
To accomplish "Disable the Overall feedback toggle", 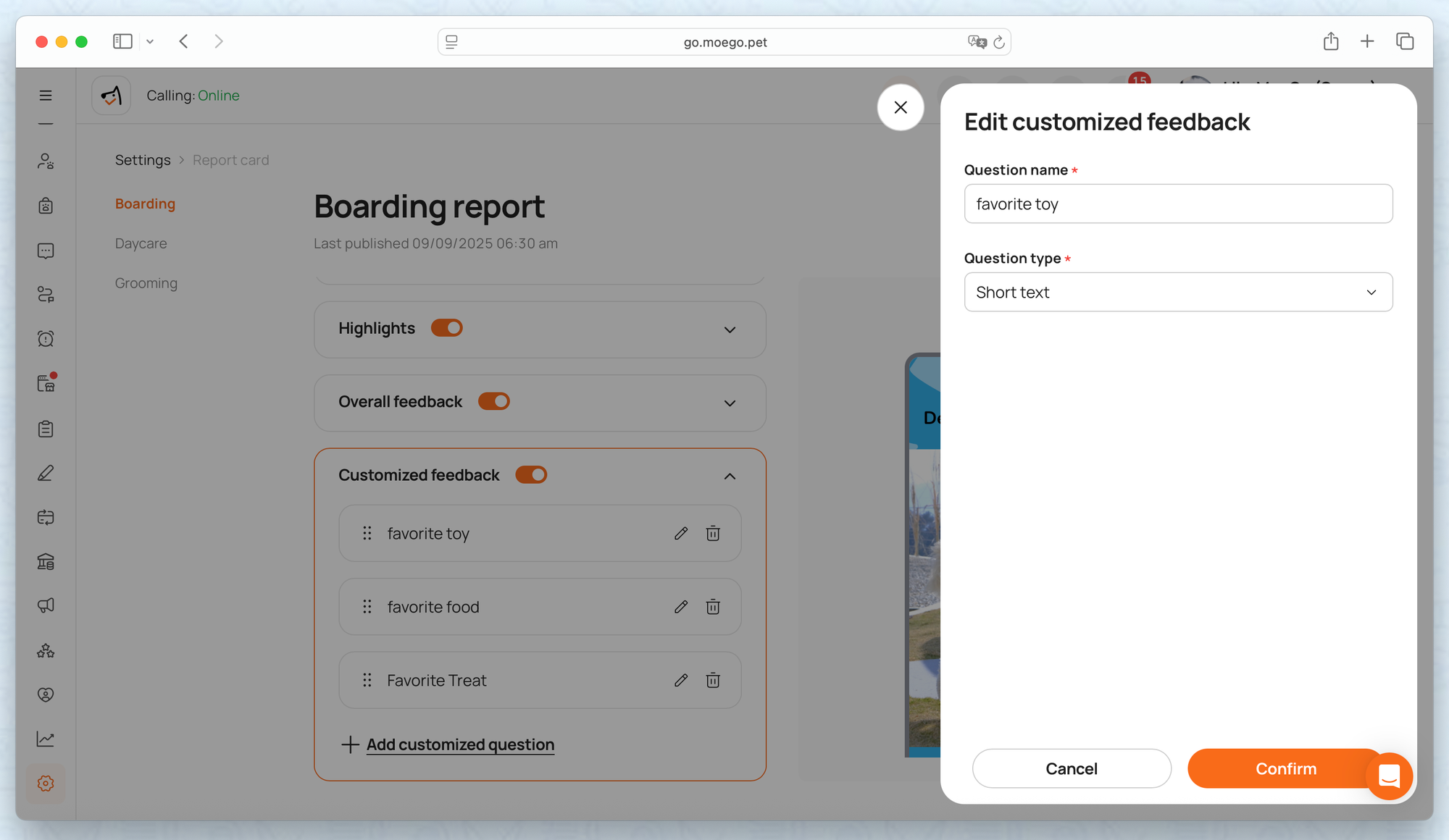I will [494, 401].
